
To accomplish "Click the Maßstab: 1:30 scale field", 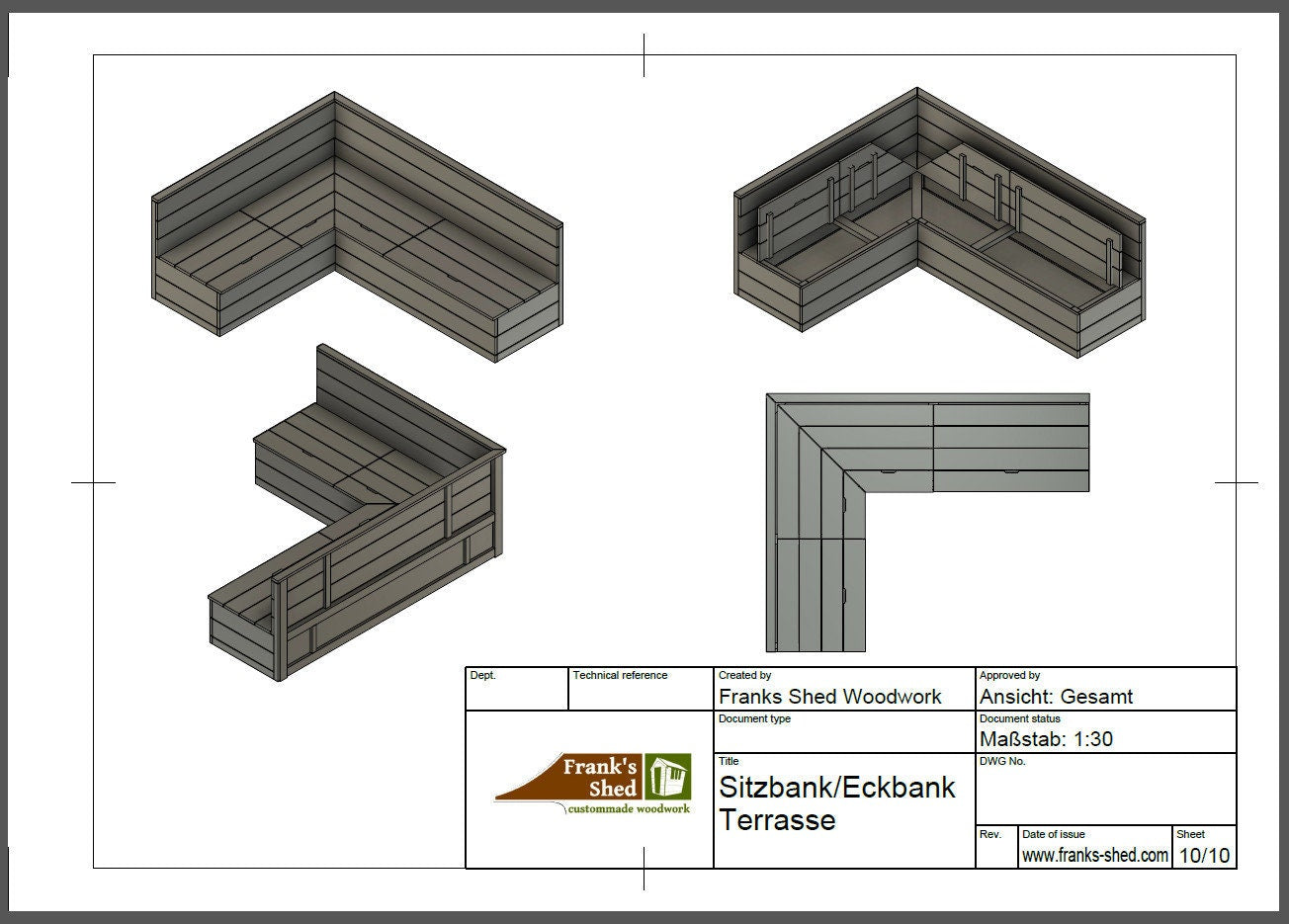I will 1047,739.
